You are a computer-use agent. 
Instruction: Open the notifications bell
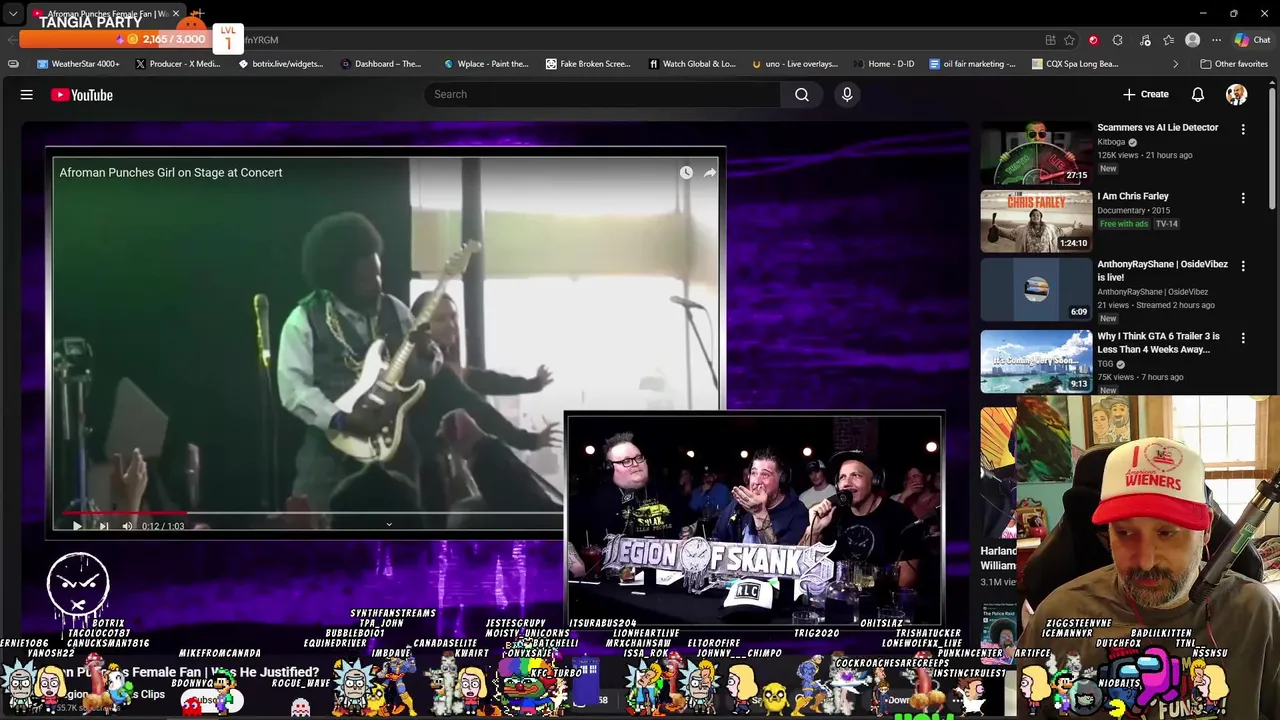point(1198,94)
